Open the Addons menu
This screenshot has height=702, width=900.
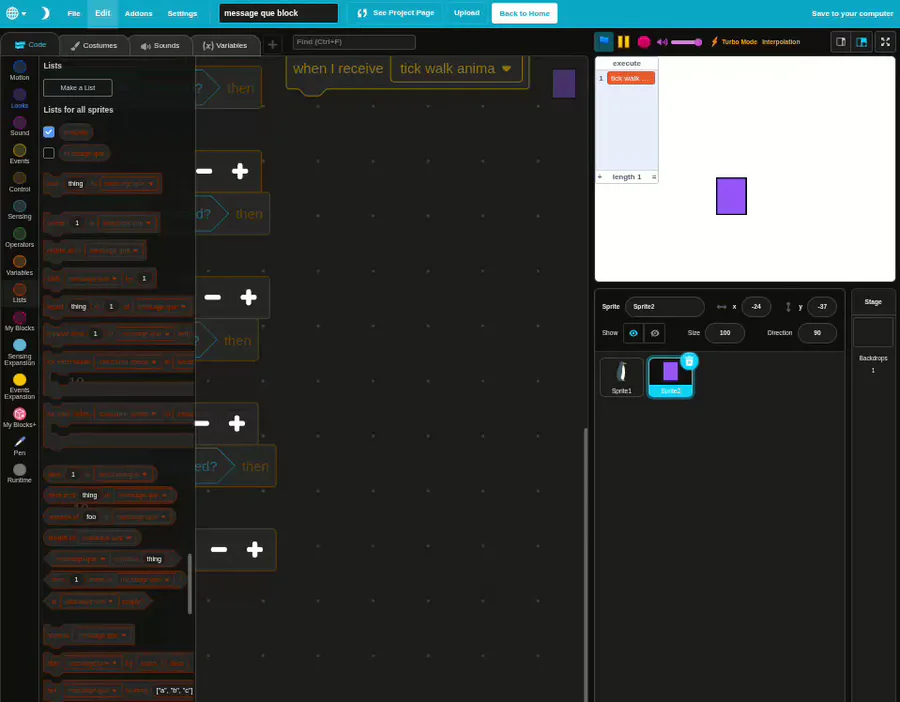click(x=138, y=13)
